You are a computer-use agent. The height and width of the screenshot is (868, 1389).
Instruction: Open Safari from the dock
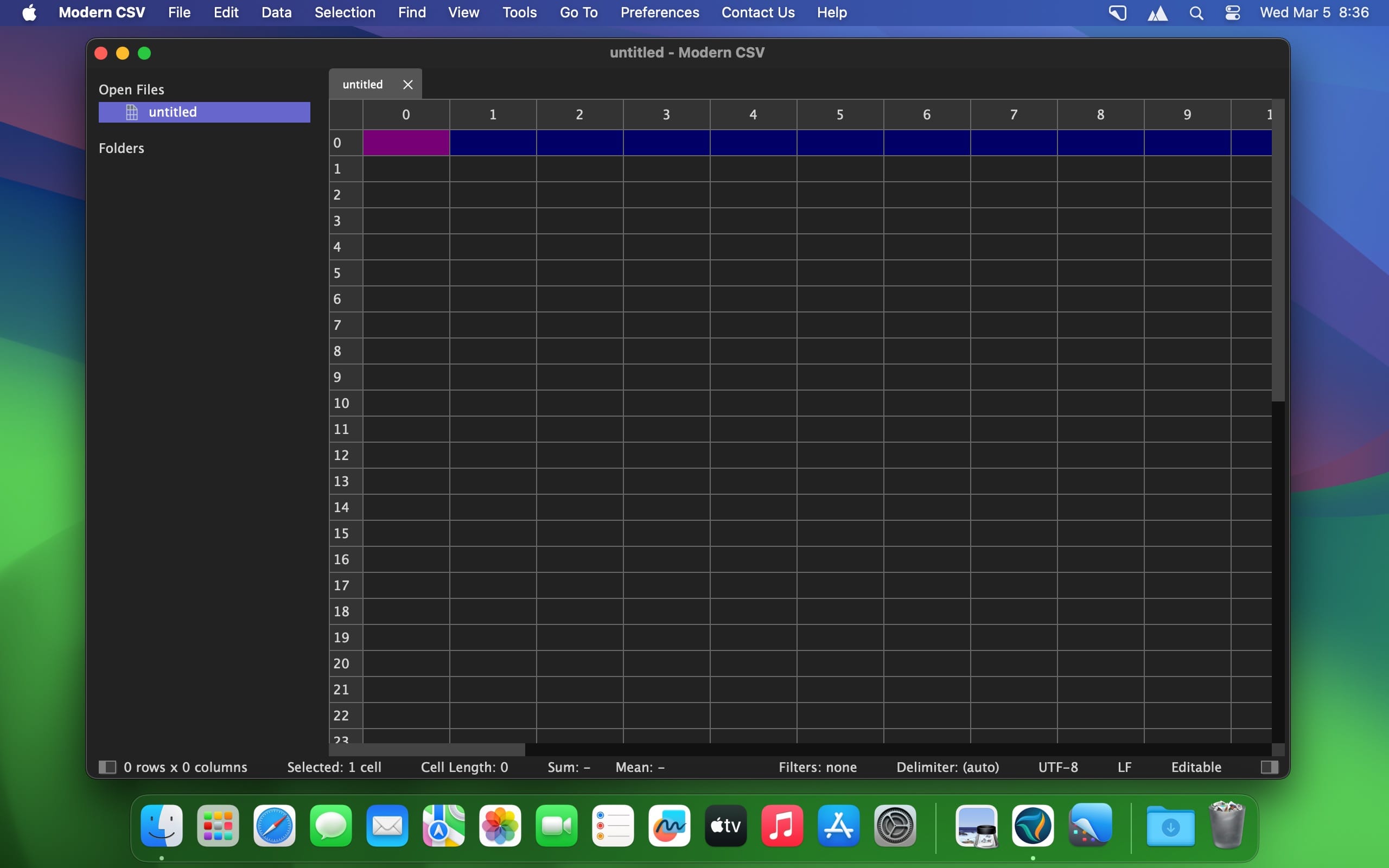pyautogui.click(x=275, y=826)
